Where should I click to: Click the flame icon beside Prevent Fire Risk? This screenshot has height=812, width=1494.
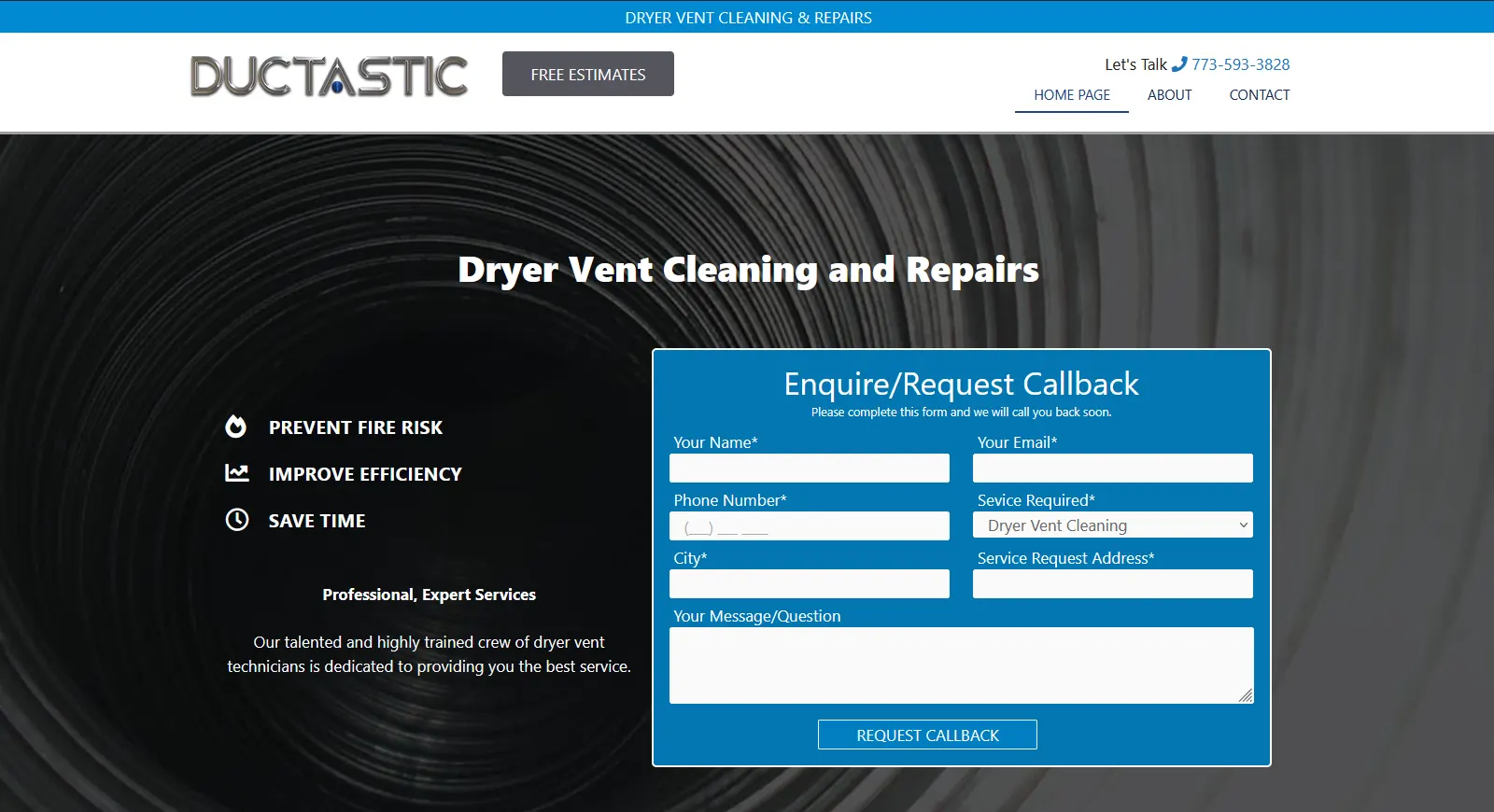pyautogui.click(x=236, y=427)
